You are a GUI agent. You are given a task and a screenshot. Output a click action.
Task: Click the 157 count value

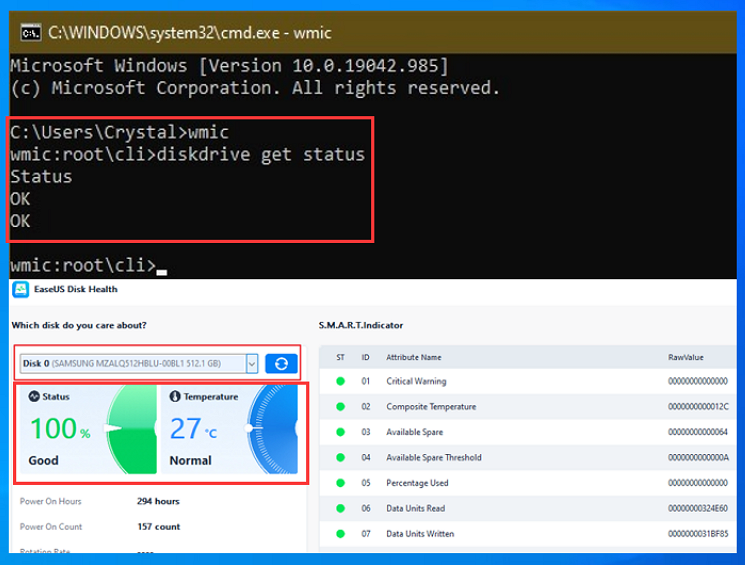pyautogui.click(x=159, y=527)
